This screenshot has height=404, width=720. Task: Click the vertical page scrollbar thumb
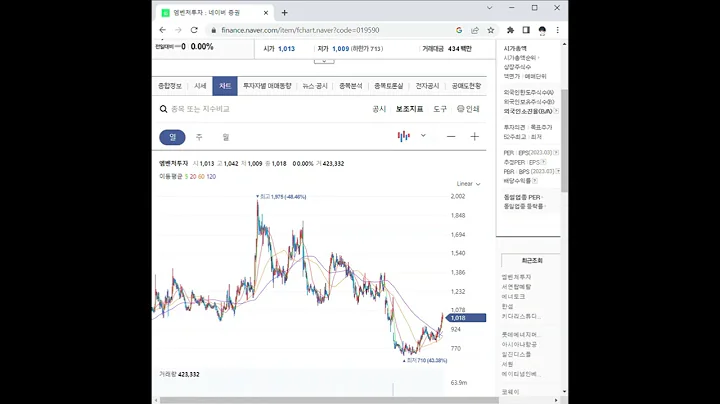pos(564,140)
